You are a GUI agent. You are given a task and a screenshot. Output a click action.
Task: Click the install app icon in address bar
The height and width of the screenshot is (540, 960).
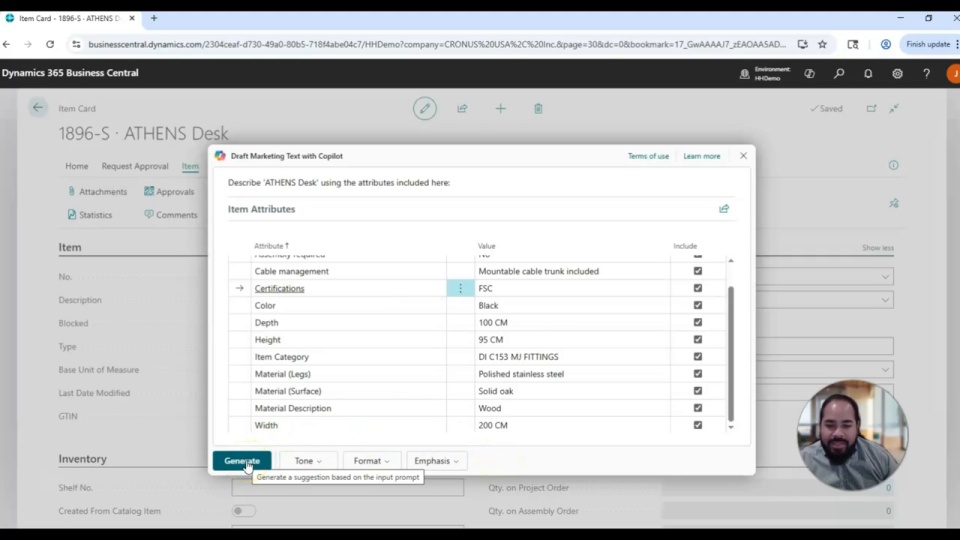(803, 44)
